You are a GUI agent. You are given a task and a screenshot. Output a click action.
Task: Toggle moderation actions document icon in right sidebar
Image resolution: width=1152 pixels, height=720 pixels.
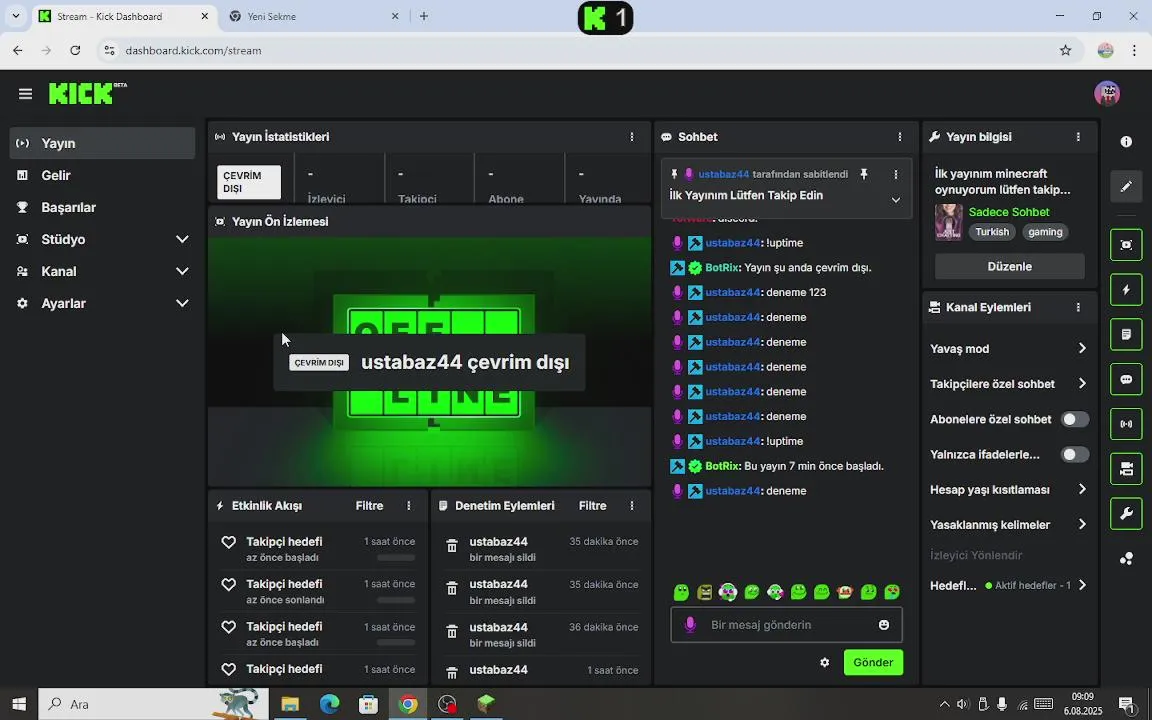(1126, 334)
